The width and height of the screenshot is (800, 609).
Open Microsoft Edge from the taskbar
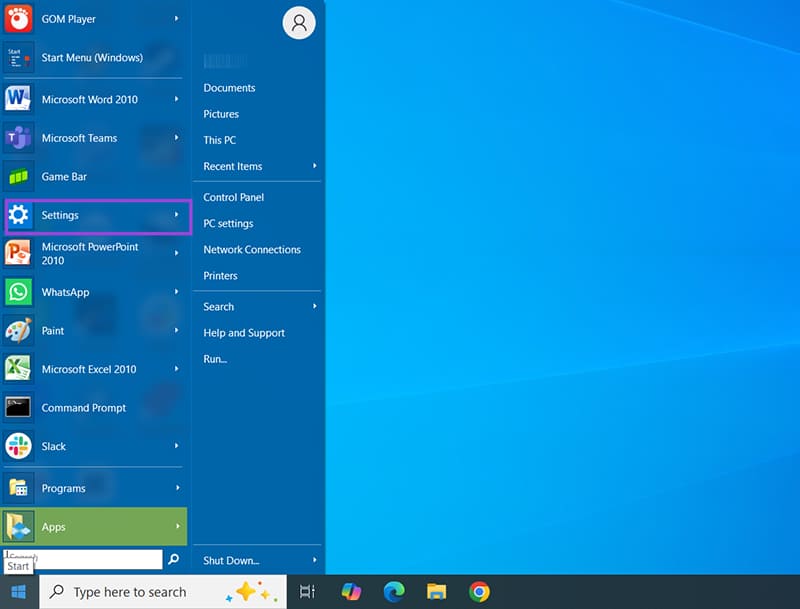coord(394,592)
